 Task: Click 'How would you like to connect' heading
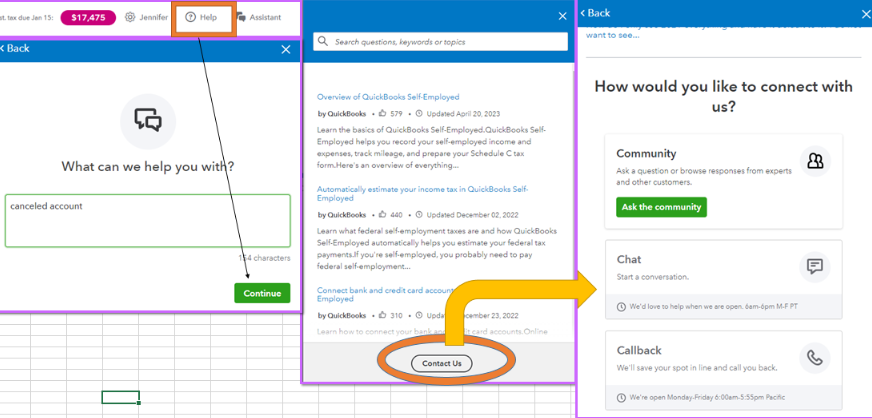724,96
